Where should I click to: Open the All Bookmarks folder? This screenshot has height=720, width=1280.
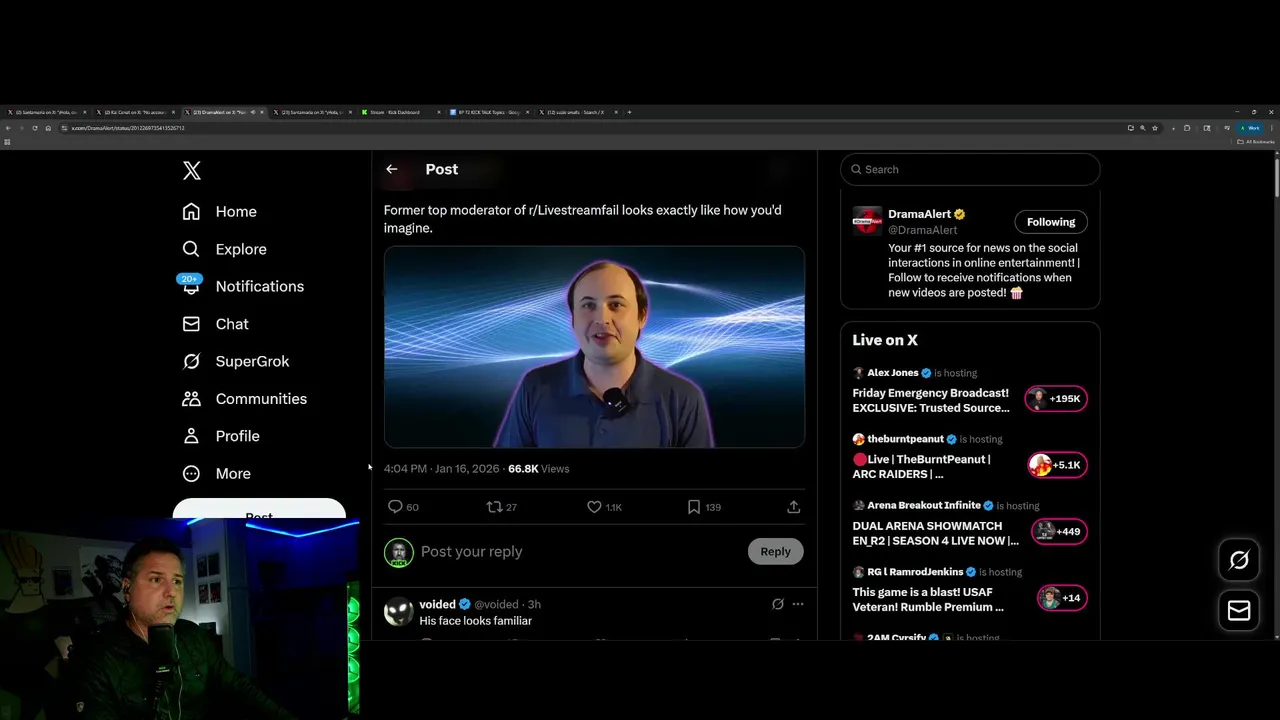[x=1256, y=142]
